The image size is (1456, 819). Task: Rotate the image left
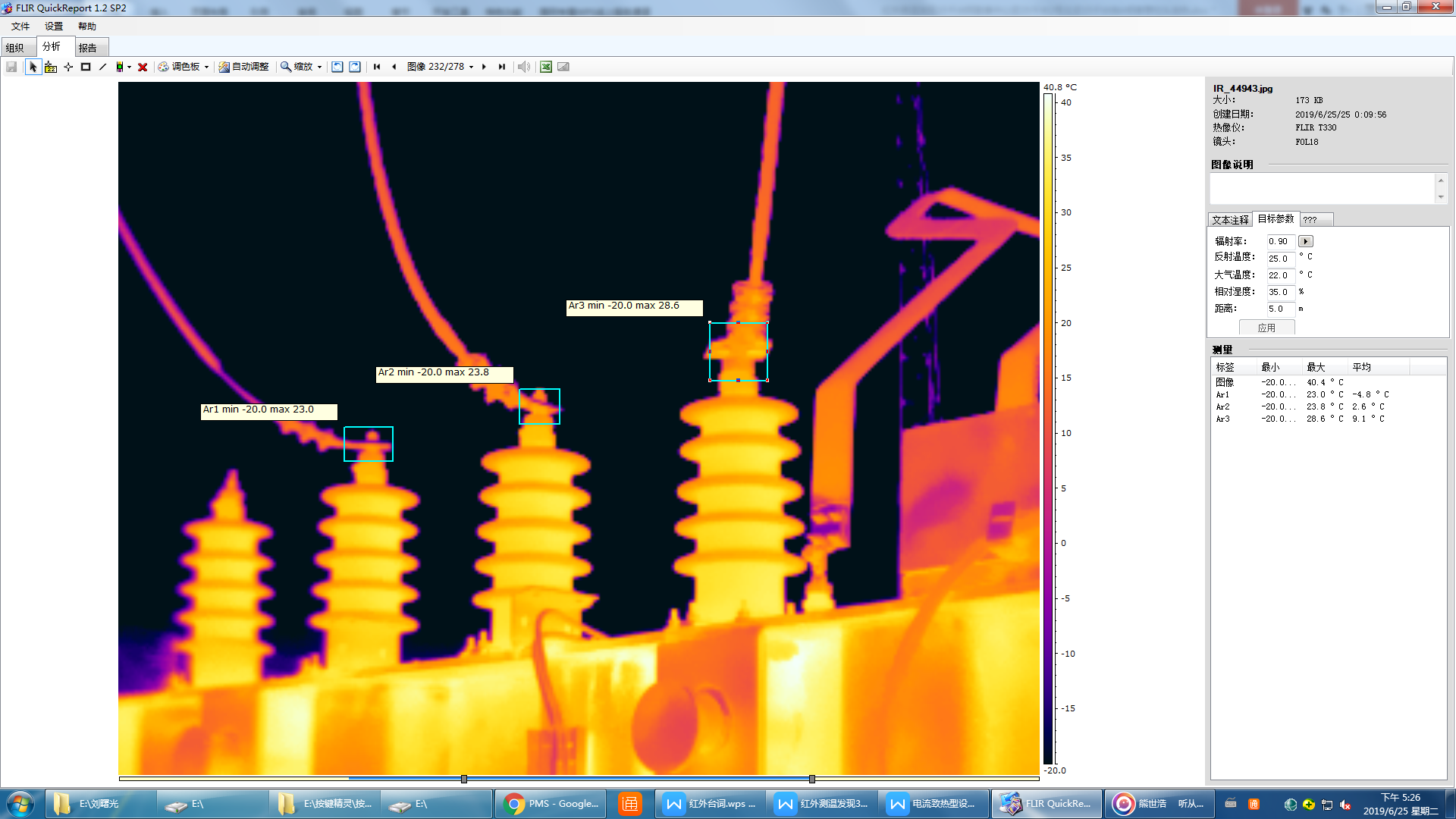[337, 67]
